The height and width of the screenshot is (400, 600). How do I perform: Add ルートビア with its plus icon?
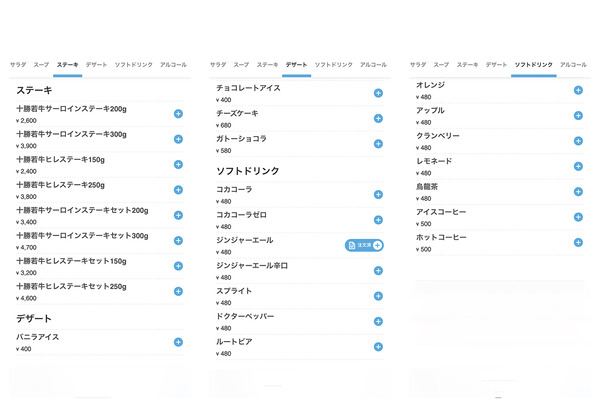click(378, 347)
